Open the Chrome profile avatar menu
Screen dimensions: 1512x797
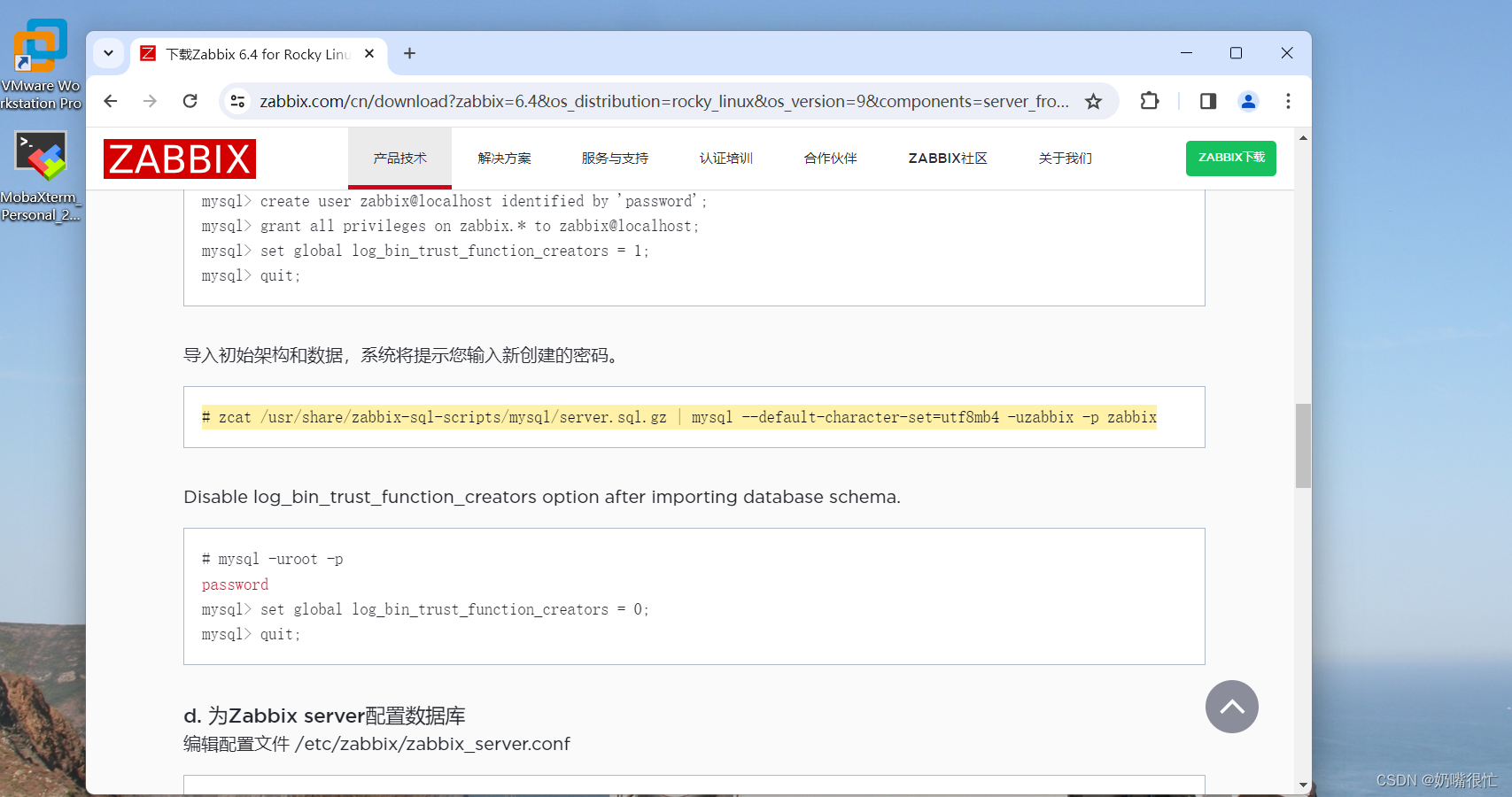[1248, 101]
